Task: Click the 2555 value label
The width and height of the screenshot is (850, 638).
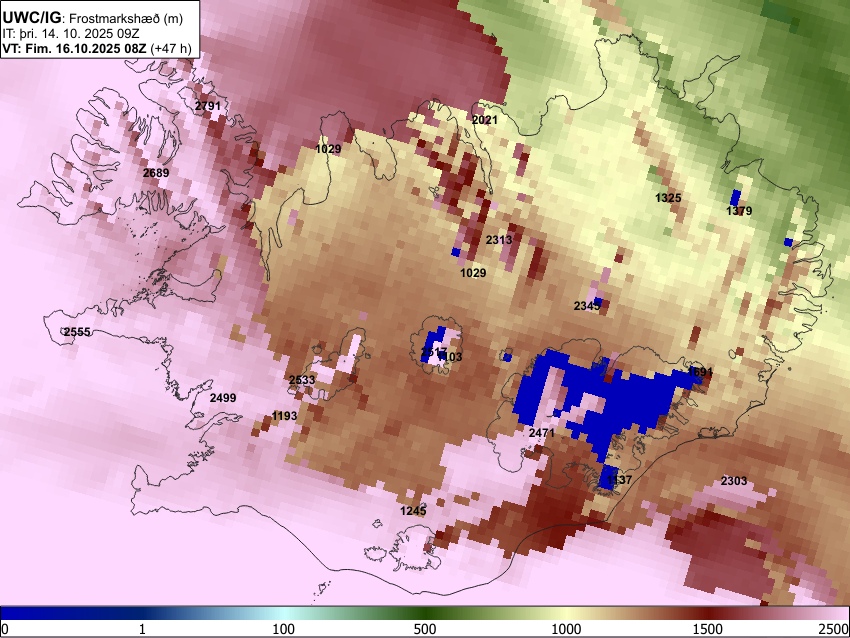Action: coord(77,332)
